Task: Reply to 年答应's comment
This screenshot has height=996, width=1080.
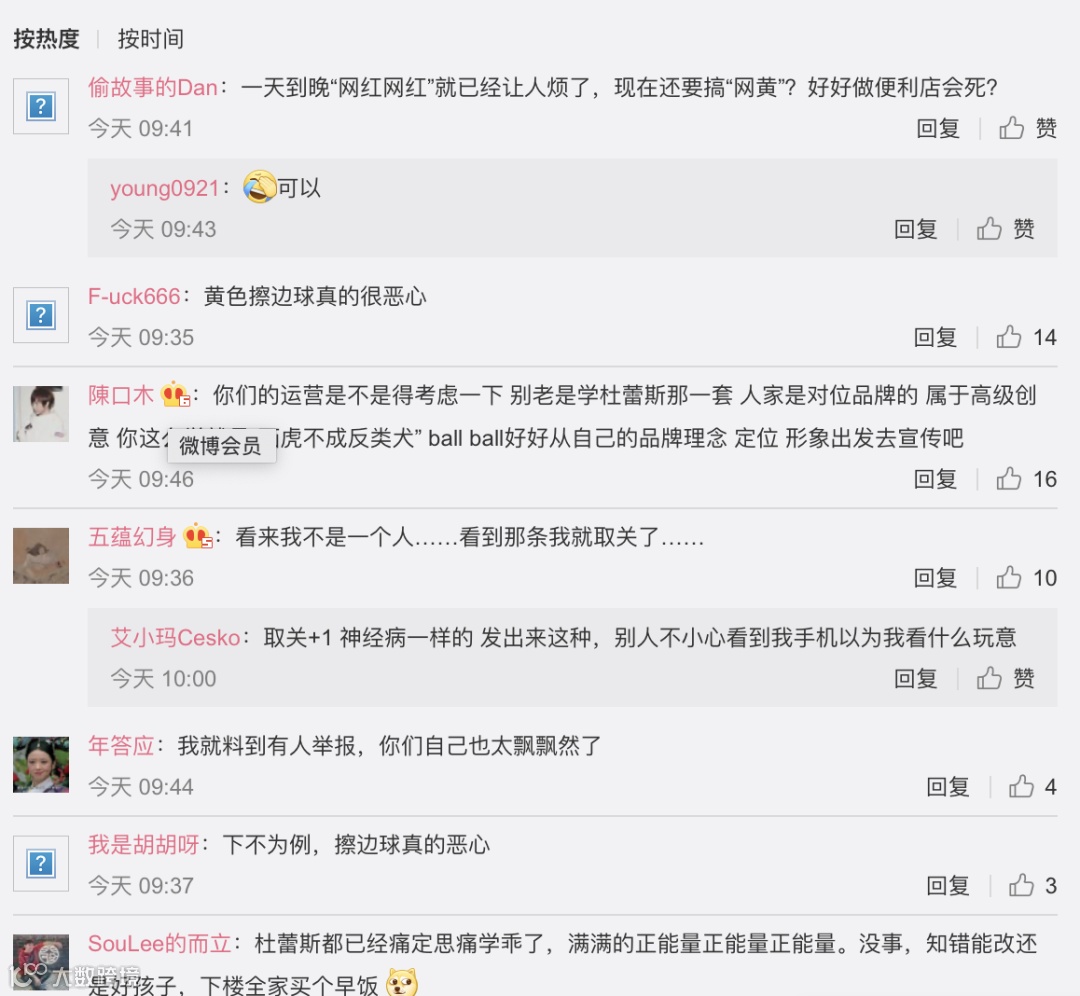Action: coord(947,787)
